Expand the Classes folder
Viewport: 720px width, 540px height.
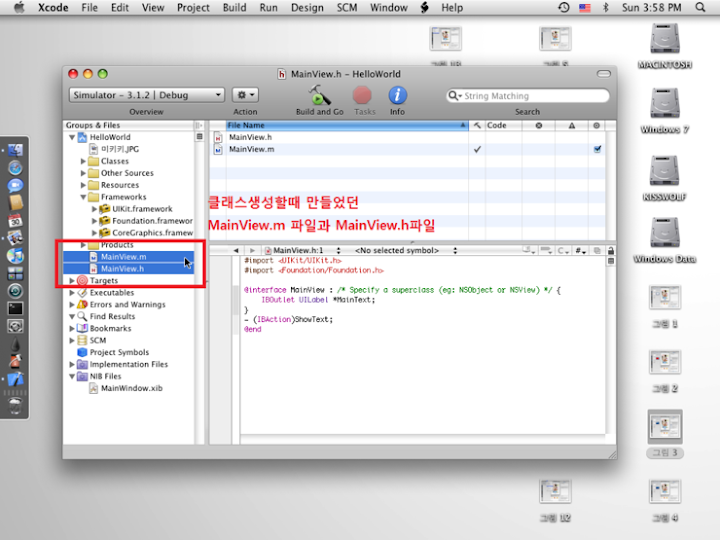[83, 161]
